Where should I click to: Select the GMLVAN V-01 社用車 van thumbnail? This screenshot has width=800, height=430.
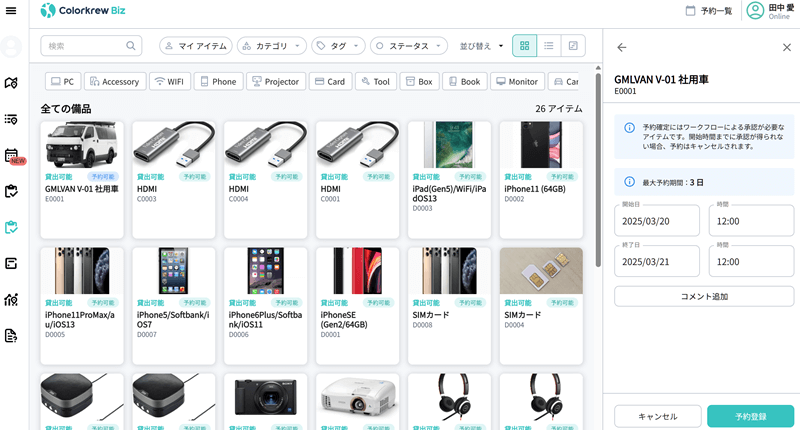point(82,145)
